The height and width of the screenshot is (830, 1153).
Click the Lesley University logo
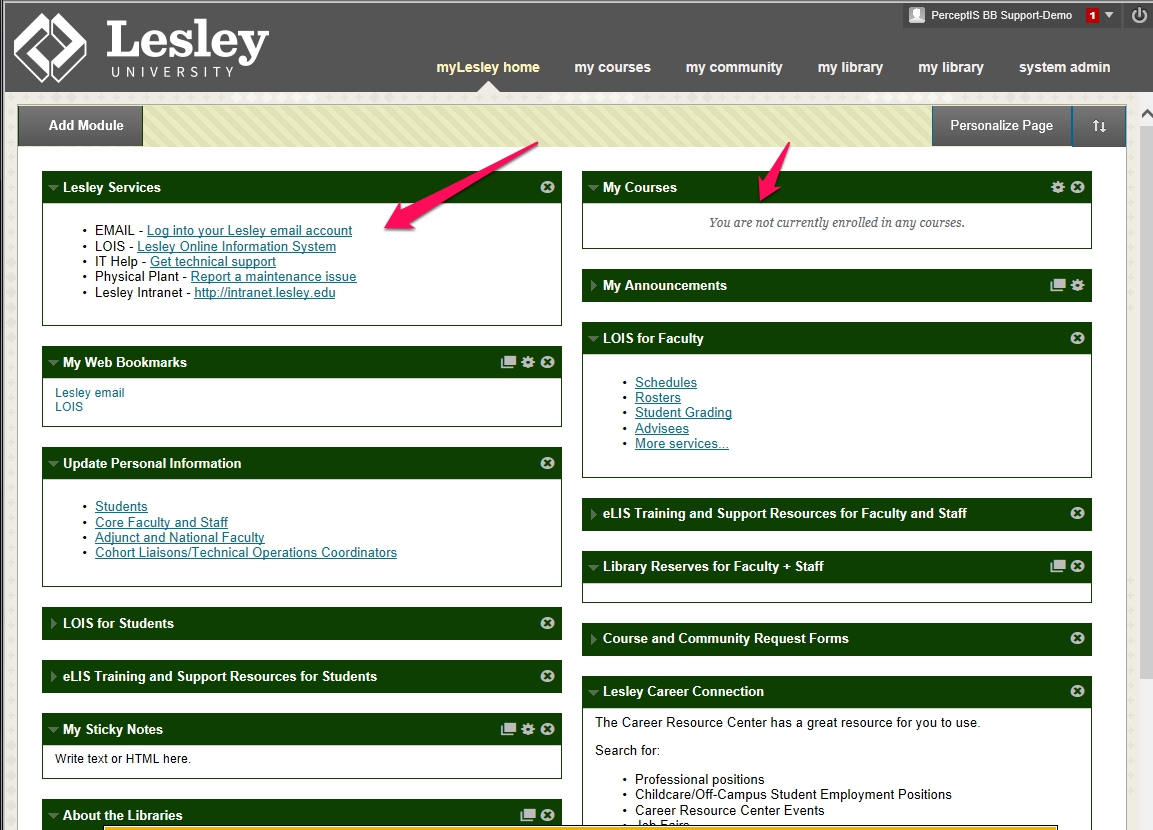click(x=141, y=46)
